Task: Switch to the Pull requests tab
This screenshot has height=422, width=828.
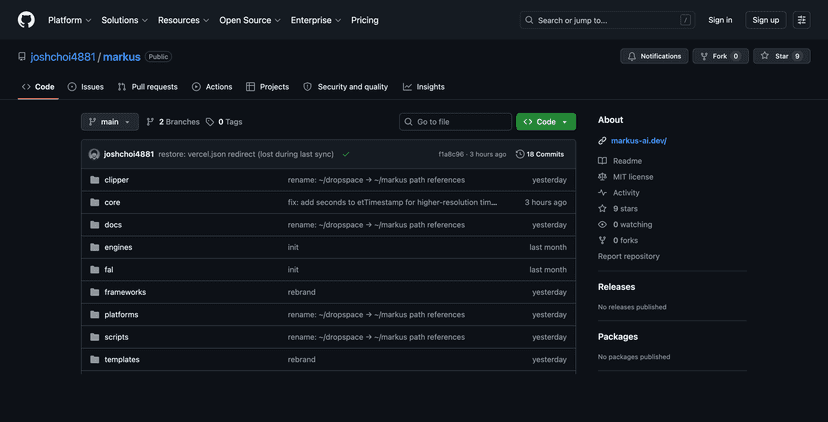Action: 148,87
